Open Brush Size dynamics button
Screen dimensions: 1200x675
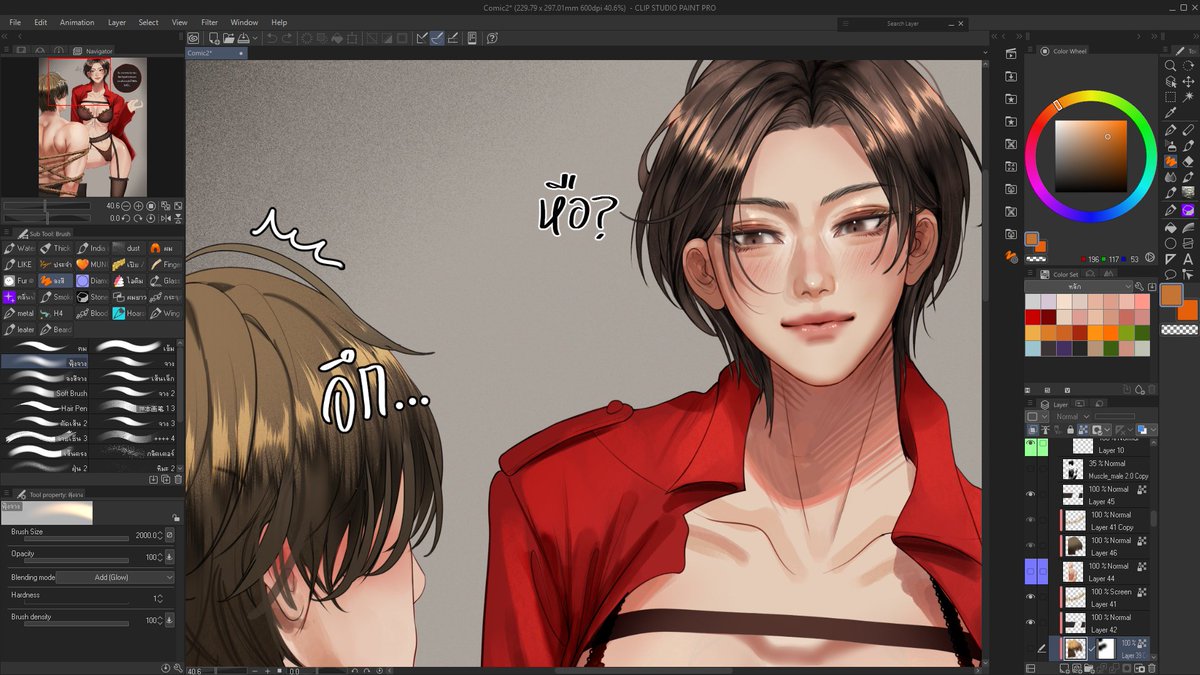click(169, 535)
